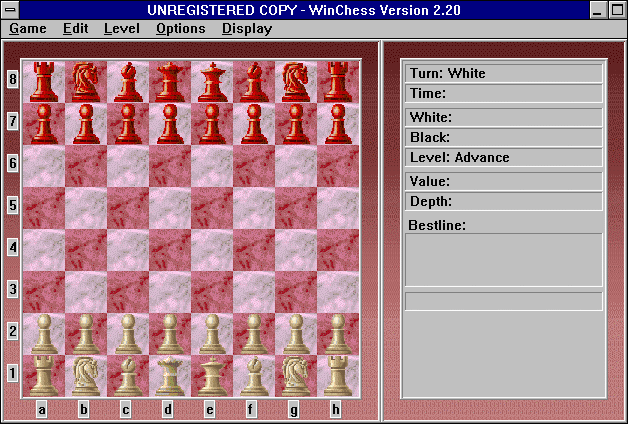Screen dimensions: 628x424
Task: Select the white pawn on g2
Action: click(x=296, y=334)
